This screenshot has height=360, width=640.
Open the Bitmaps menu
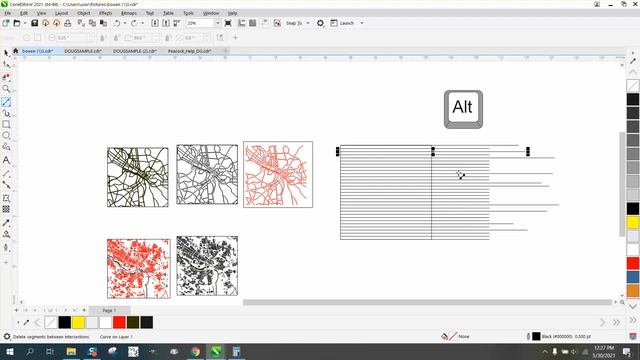[x=129, y=13]
